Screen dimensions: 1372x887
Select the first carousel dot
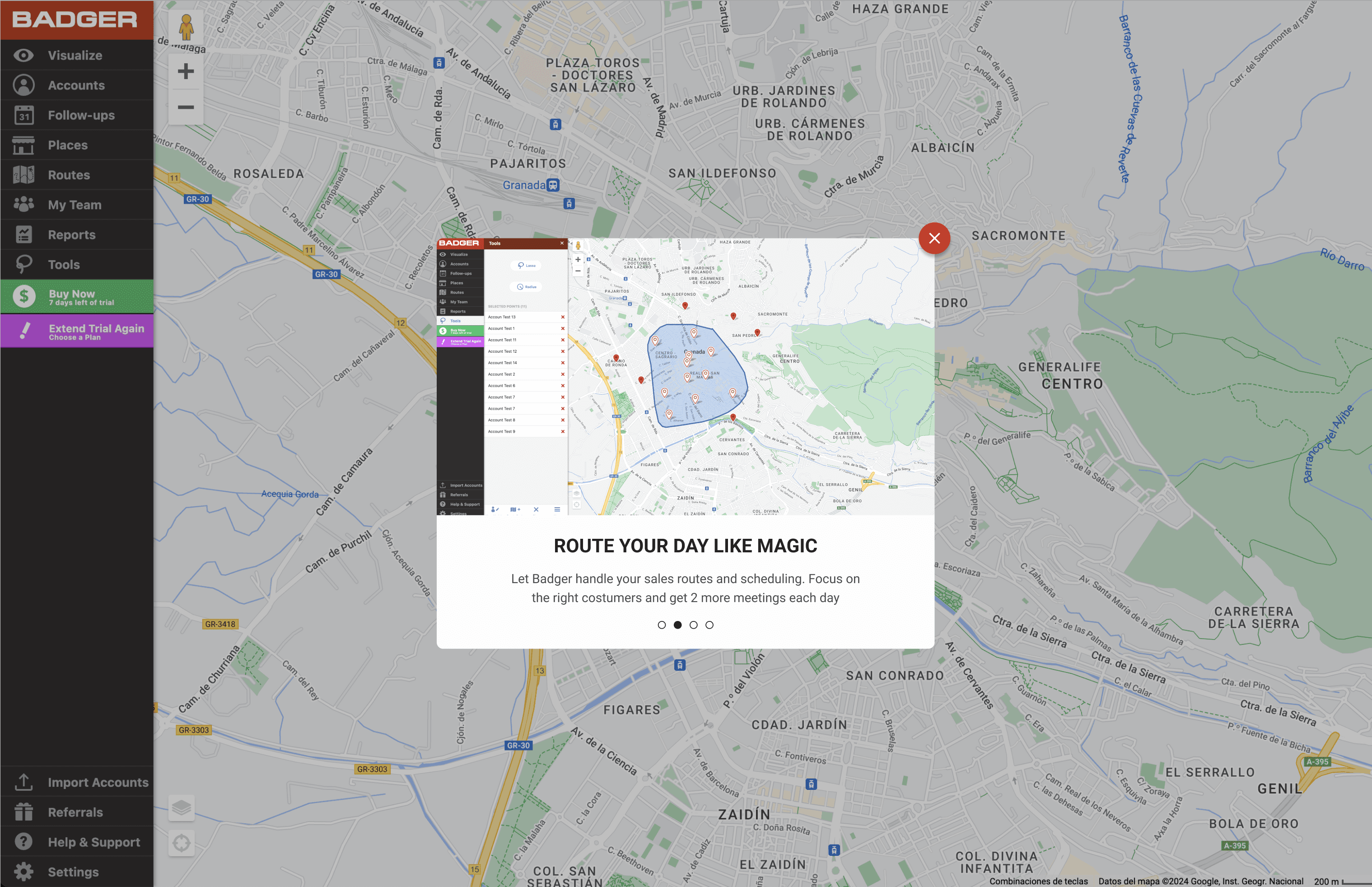pyautogui.click(x=661, y=625)
